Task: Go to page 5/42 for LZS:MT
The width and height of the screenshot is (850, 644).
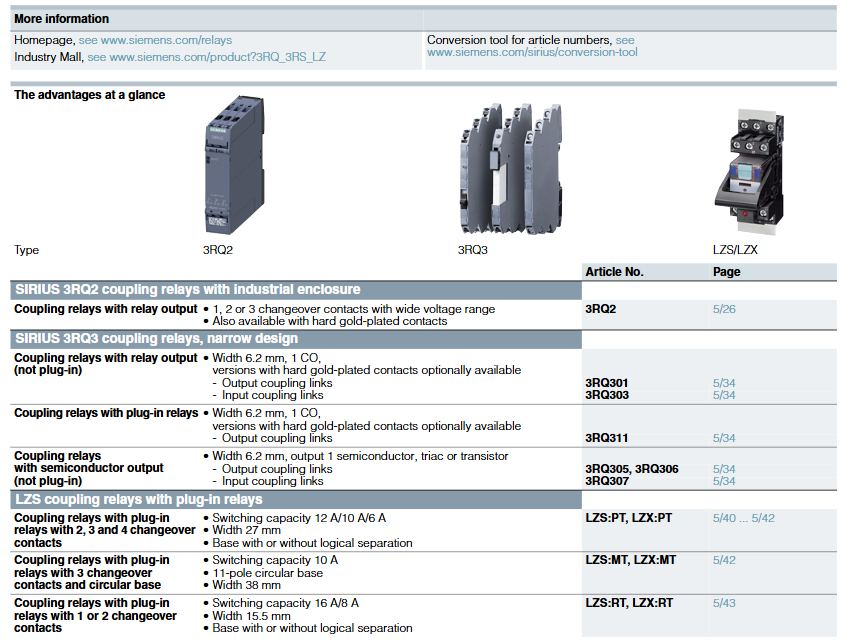Action: point(724,560)
